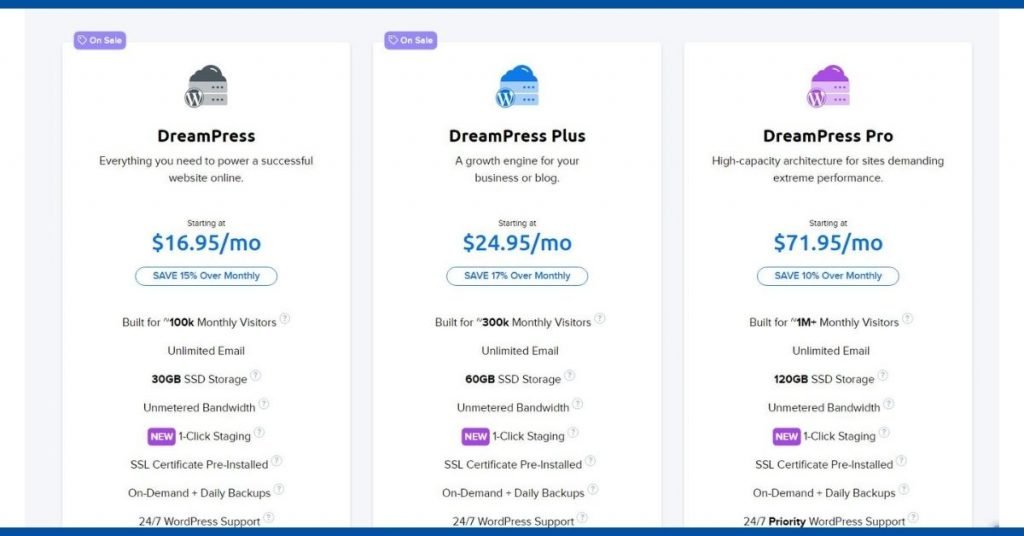
Task: Open SSL Certificate help icon in DreamPress Pro card
Action: tap(901, 462)
